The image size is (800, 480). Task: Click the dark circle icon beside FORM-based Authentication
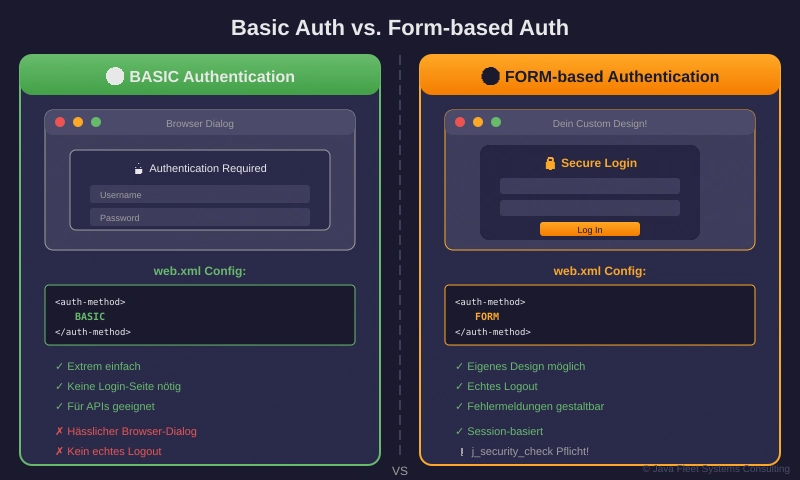coord(490,76)
